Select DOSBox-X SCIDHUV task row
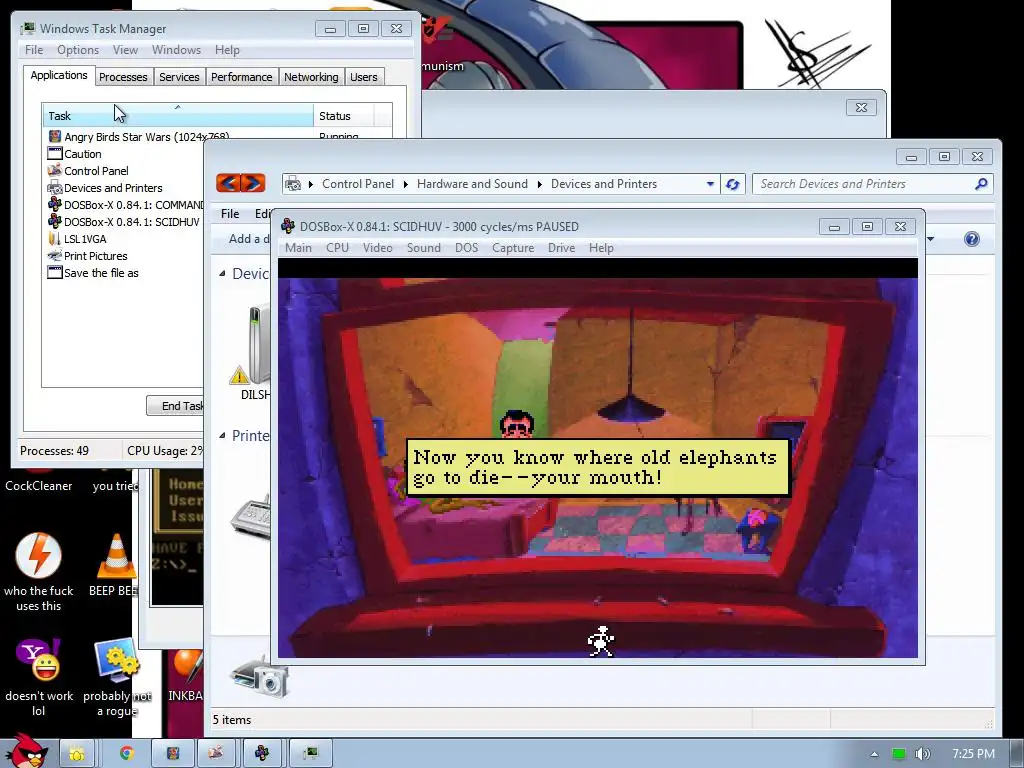This screenshot has width=1024, height=768. pos(124,222)
